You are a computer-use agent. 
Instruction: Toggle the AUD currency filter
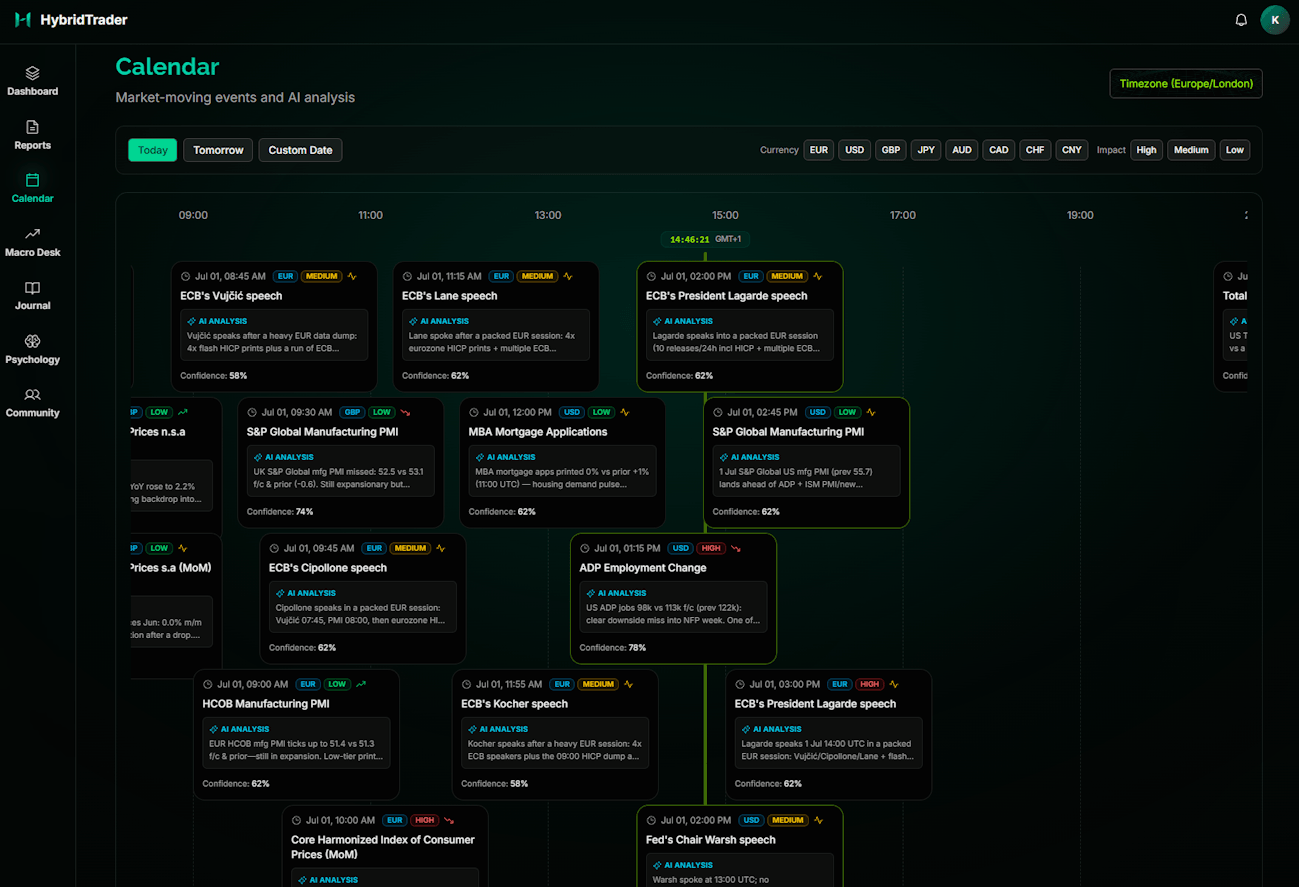[x=962, y=150]
